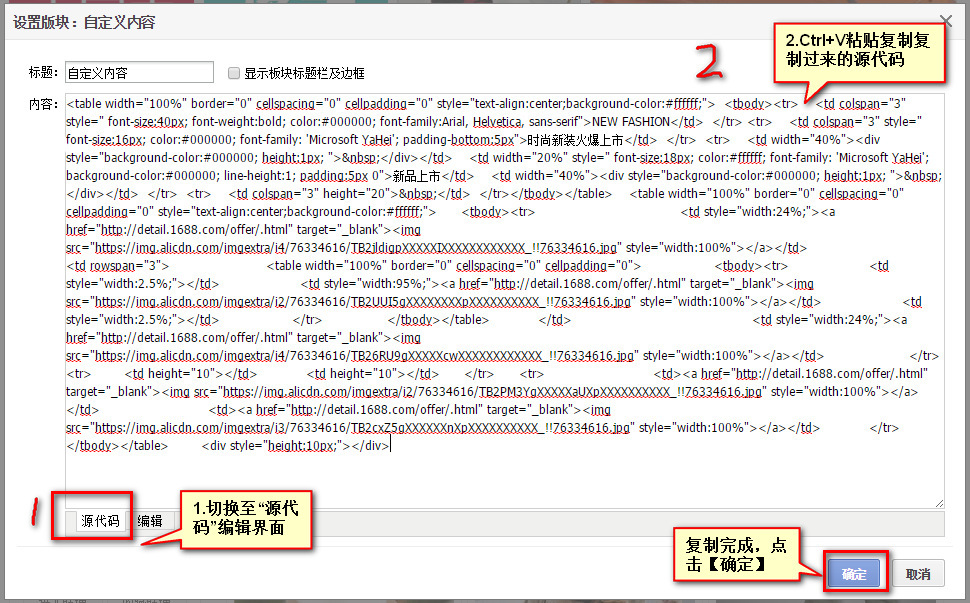Click the 确定 confirm button

pyautogui.click(x=854, y=573)
